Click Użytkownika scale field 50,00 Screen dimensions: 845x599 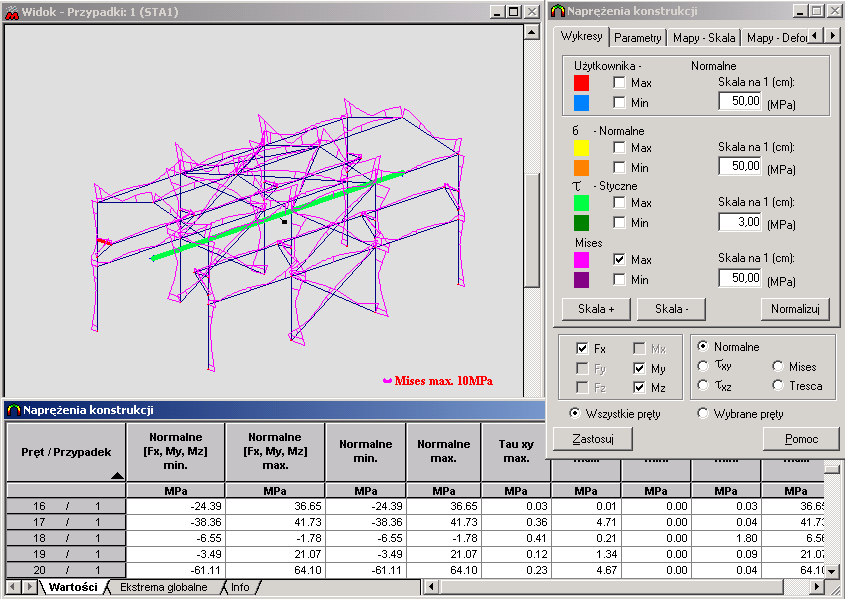coord(740,101)
